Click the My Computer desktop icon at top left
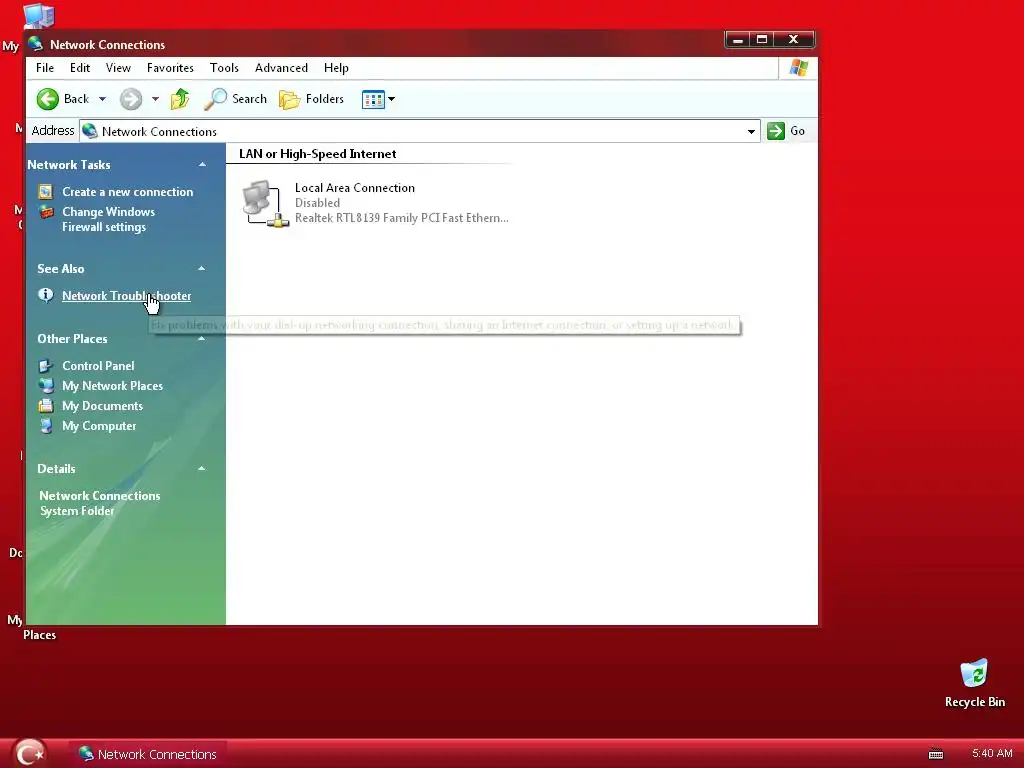The height and width of the screenshot is (768, 1024). coord(38,16)
